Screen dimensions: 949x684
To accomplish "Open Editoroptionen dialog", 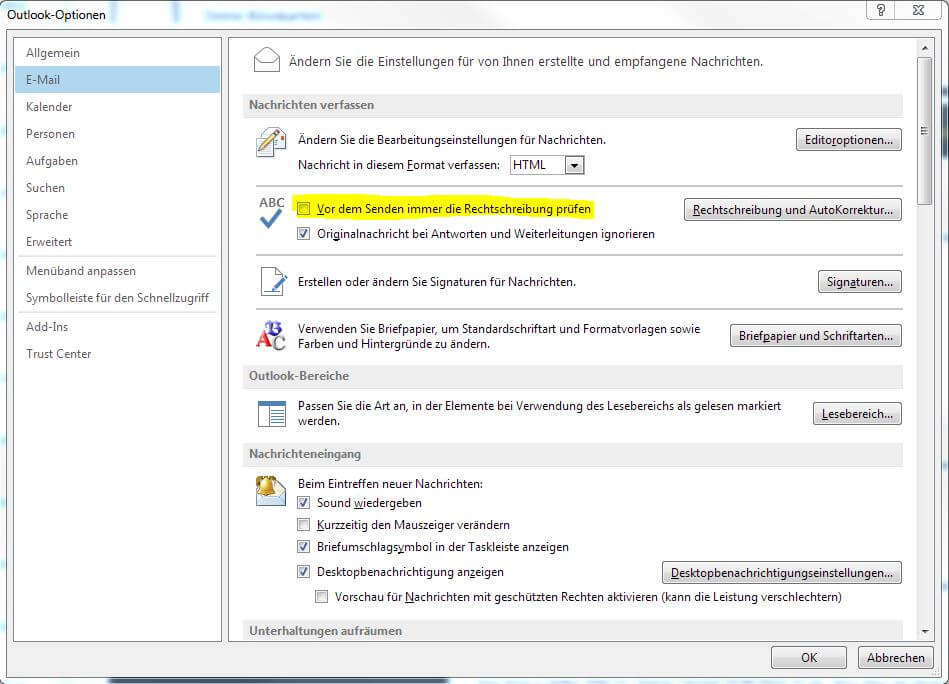I will 849,140.
